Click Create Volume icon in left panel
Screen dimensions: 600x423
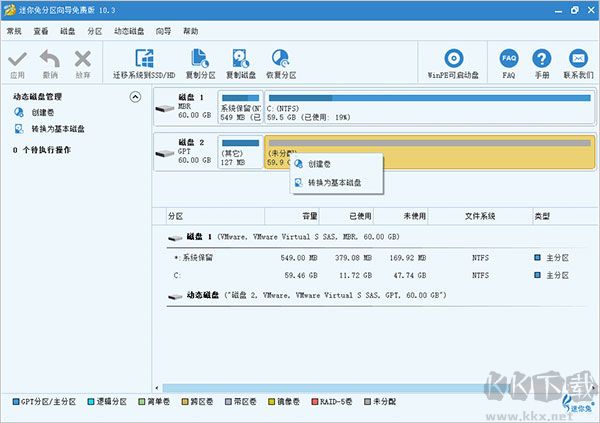19,112
